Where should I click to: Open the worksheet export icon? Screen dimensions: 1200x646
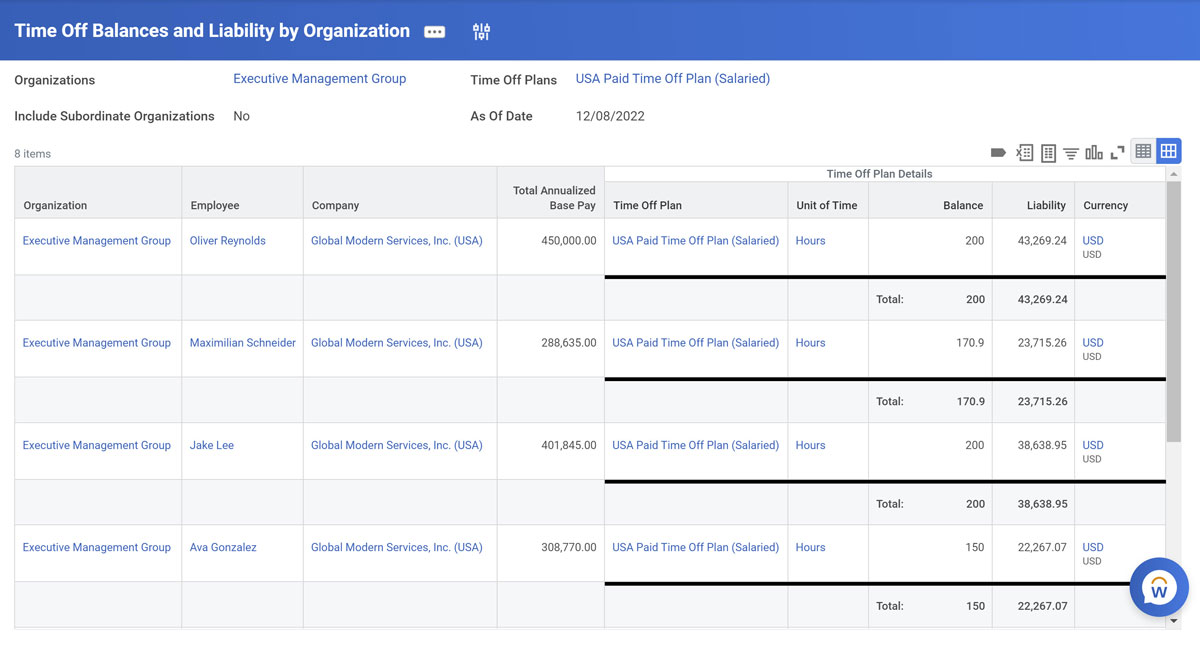[1048, 153]
